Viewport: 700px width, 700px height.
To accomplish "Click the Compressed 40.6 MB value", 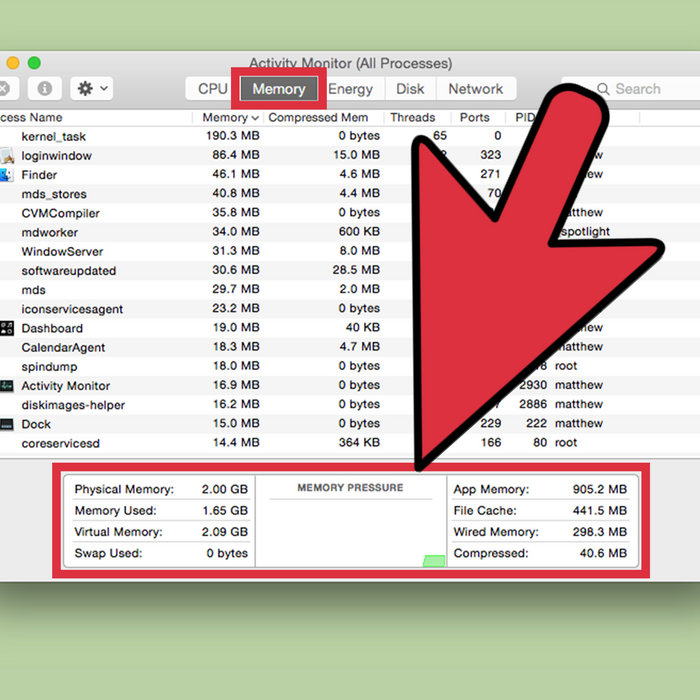I will (x=603, y=553).
